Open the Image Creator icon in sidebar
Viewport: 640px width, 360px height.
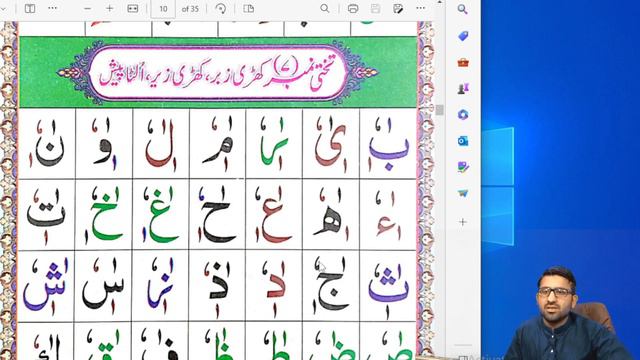[463, 167]
